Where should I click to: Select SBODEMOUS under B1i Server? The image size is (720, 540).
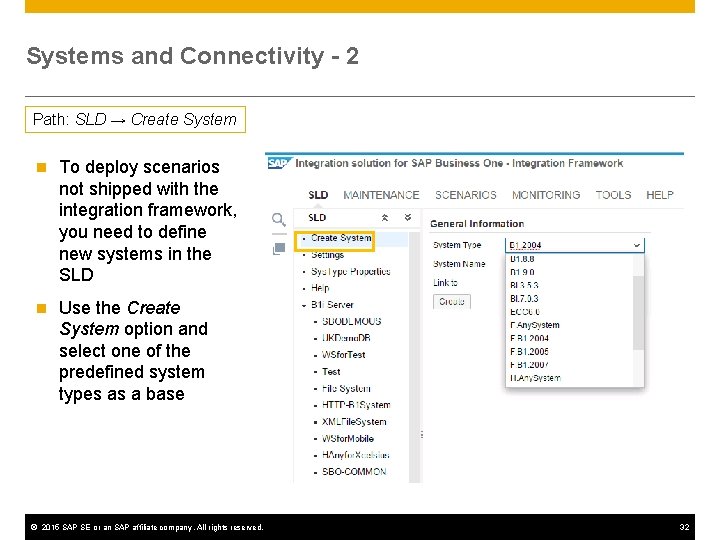351,321
